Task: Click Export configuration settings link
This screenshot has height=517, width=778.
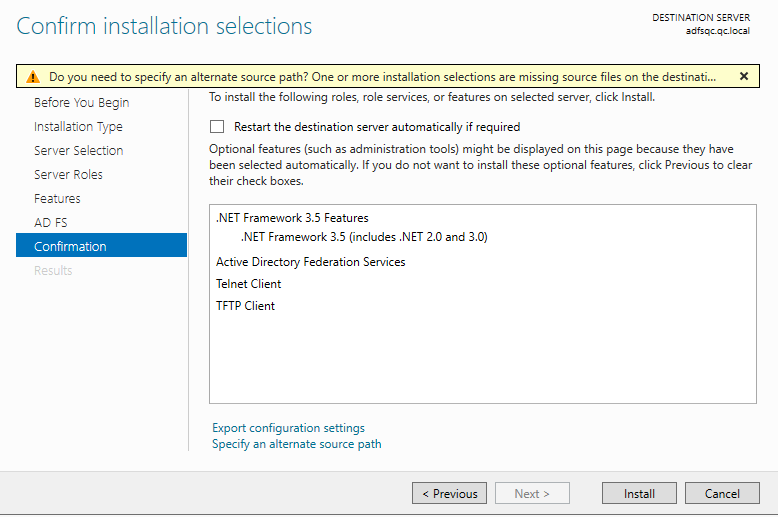Action: tap(288, 428)
